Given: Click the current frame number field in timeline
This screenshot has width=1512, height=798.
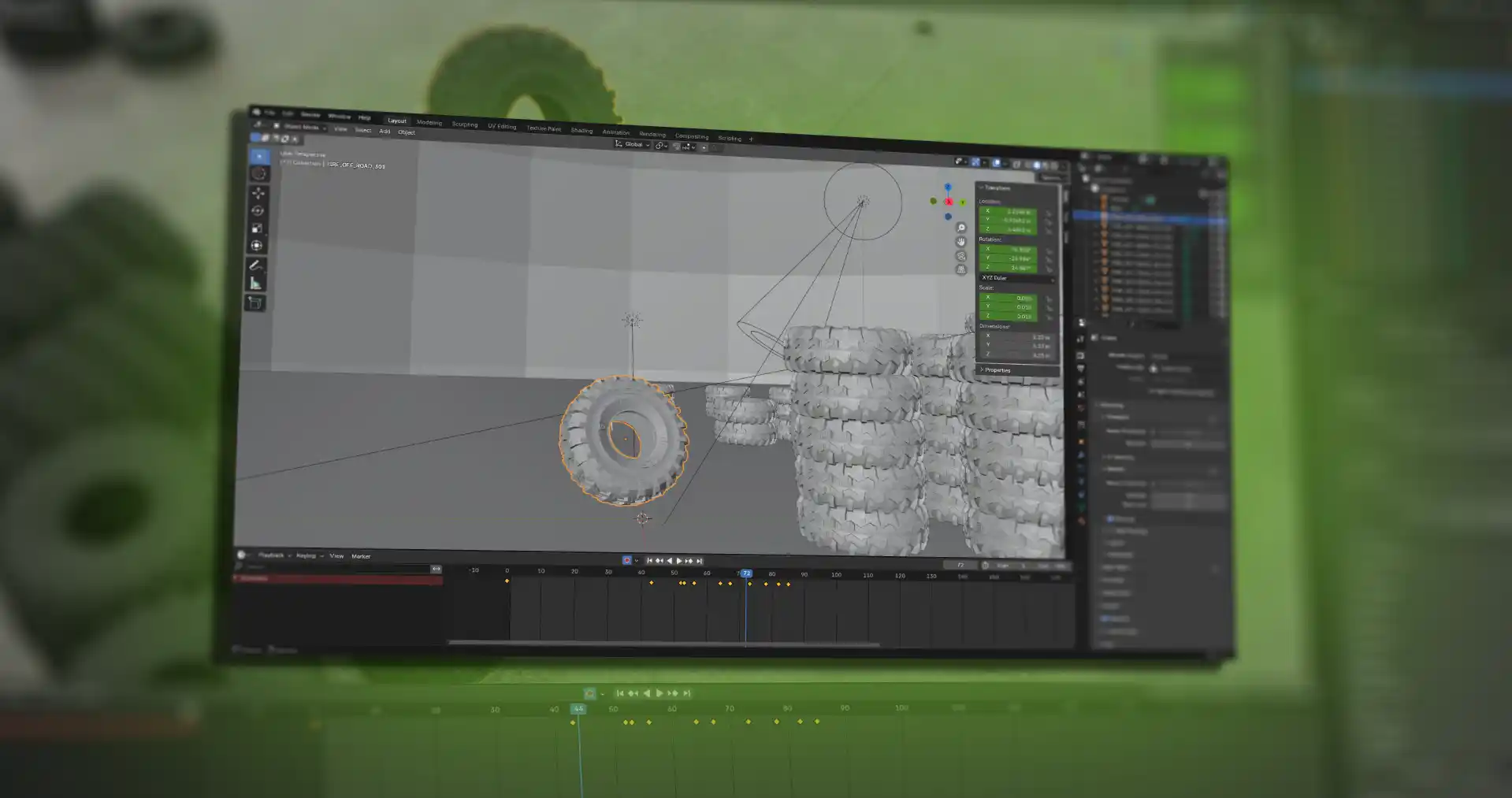Looking at the screenshot, I should [x=961, y=565].
